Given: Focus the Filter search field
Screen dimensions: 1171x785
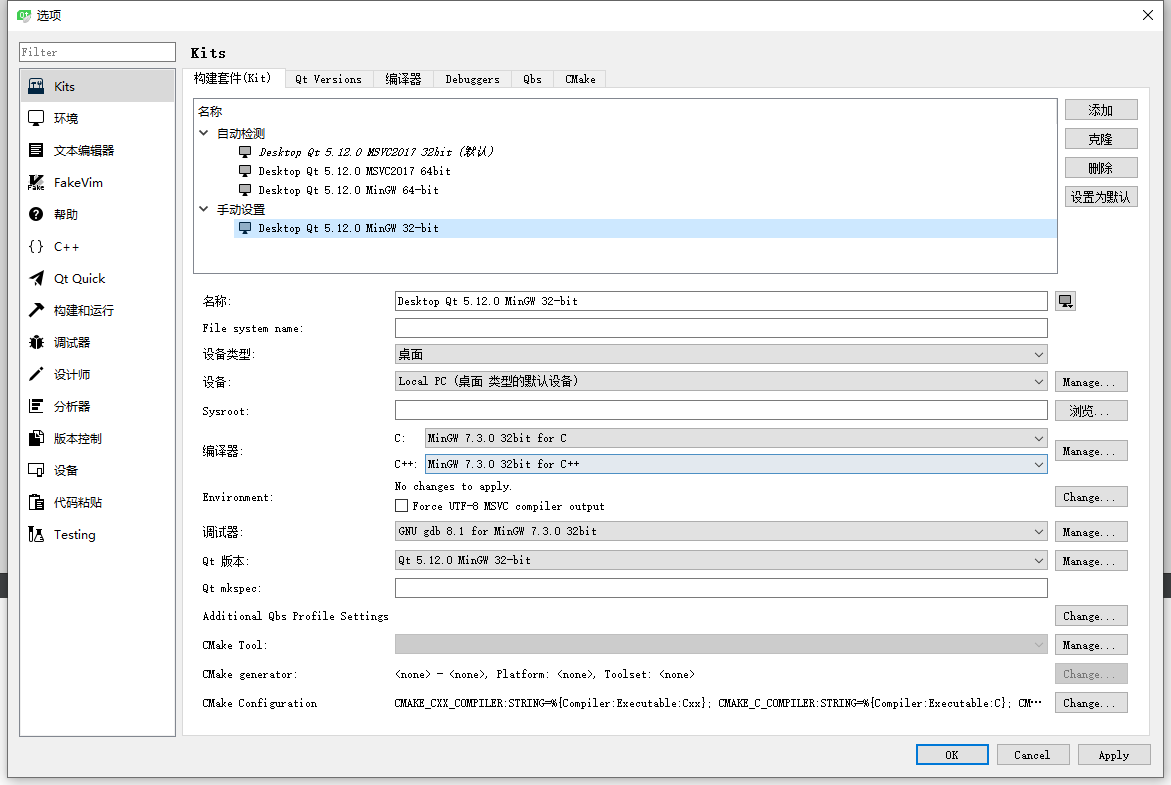Looking at the screenshot, I should point(97,52).
